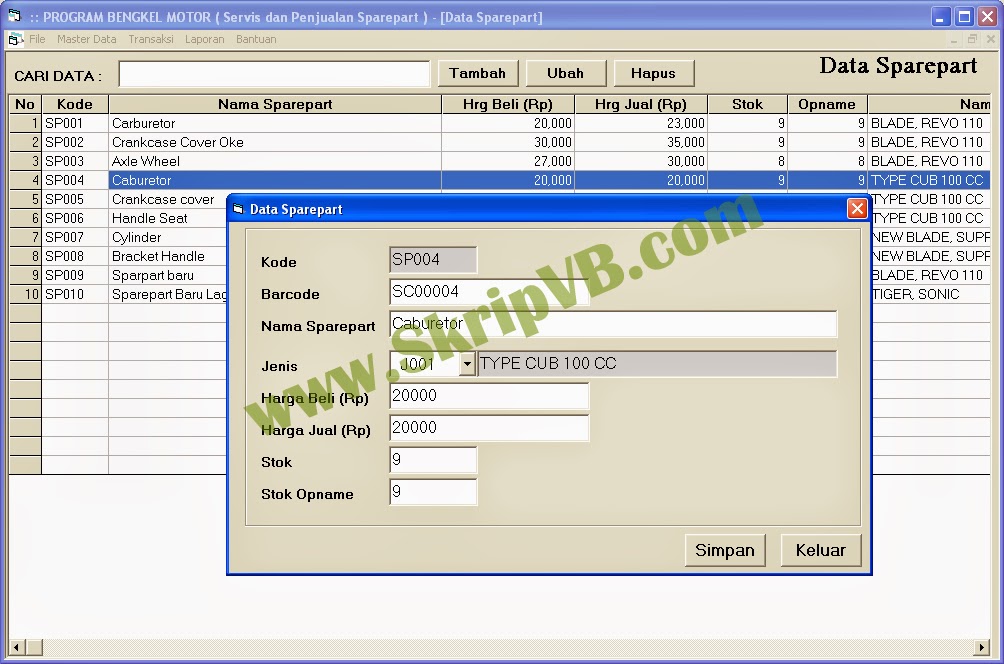Expand the Jenis J001 dropdown arrow
Screen dimensions: 1004x664
[x=467, y=364]
